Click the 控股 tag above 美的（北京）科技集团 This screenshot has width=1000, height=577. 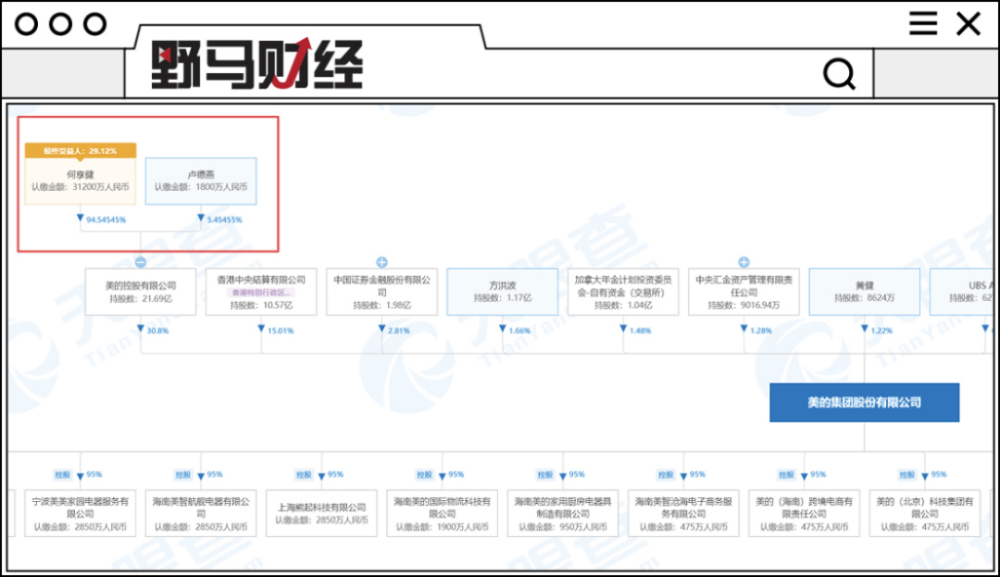coord(907,474)
